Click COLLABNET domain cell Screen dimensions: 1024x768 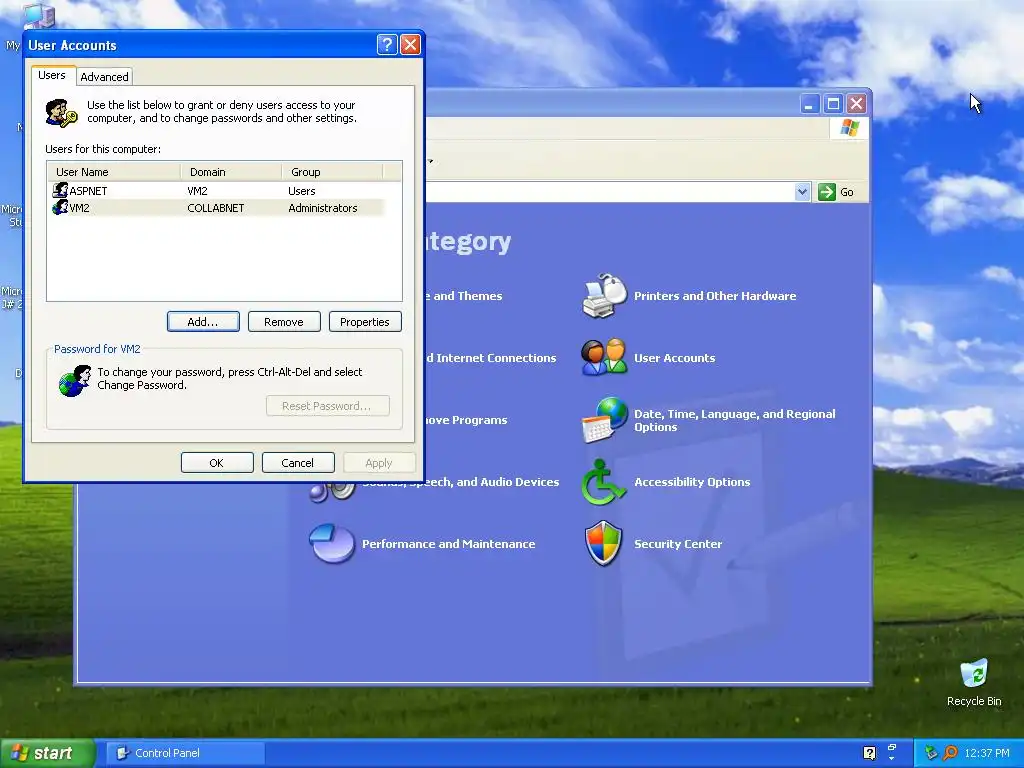click(216, 208)
